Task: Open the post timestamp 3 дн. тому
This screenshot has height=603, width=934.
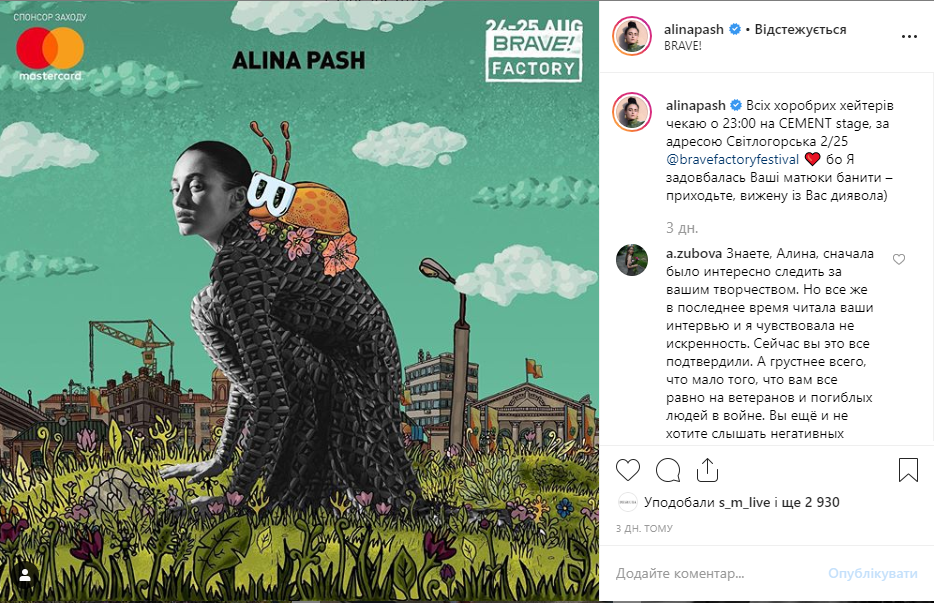Action: click(x=644, y=529)
